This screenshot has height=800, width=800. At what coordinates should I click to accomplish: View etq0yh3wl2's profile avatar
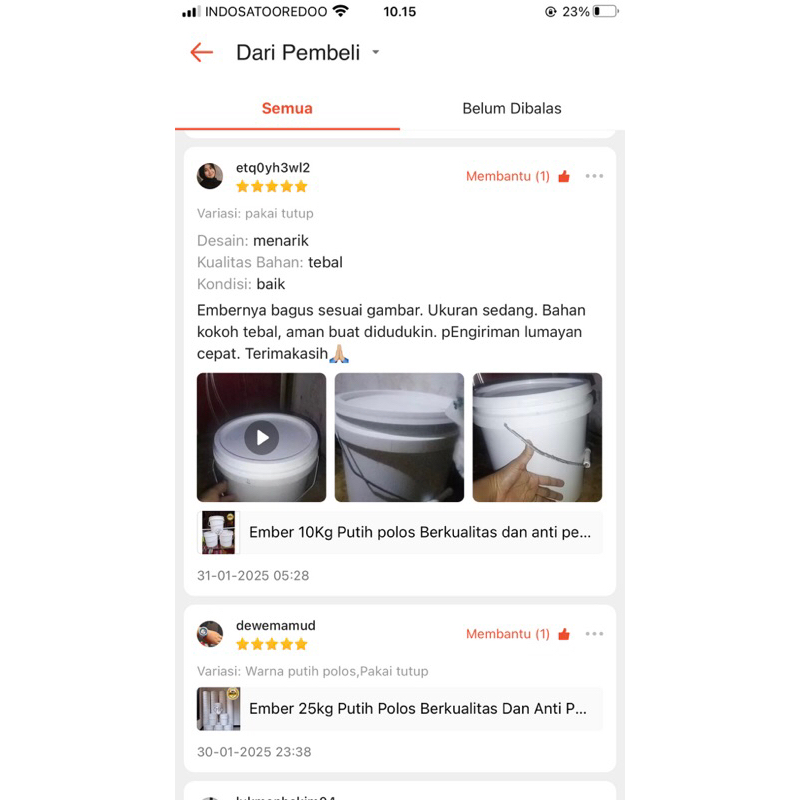(210, 176)
